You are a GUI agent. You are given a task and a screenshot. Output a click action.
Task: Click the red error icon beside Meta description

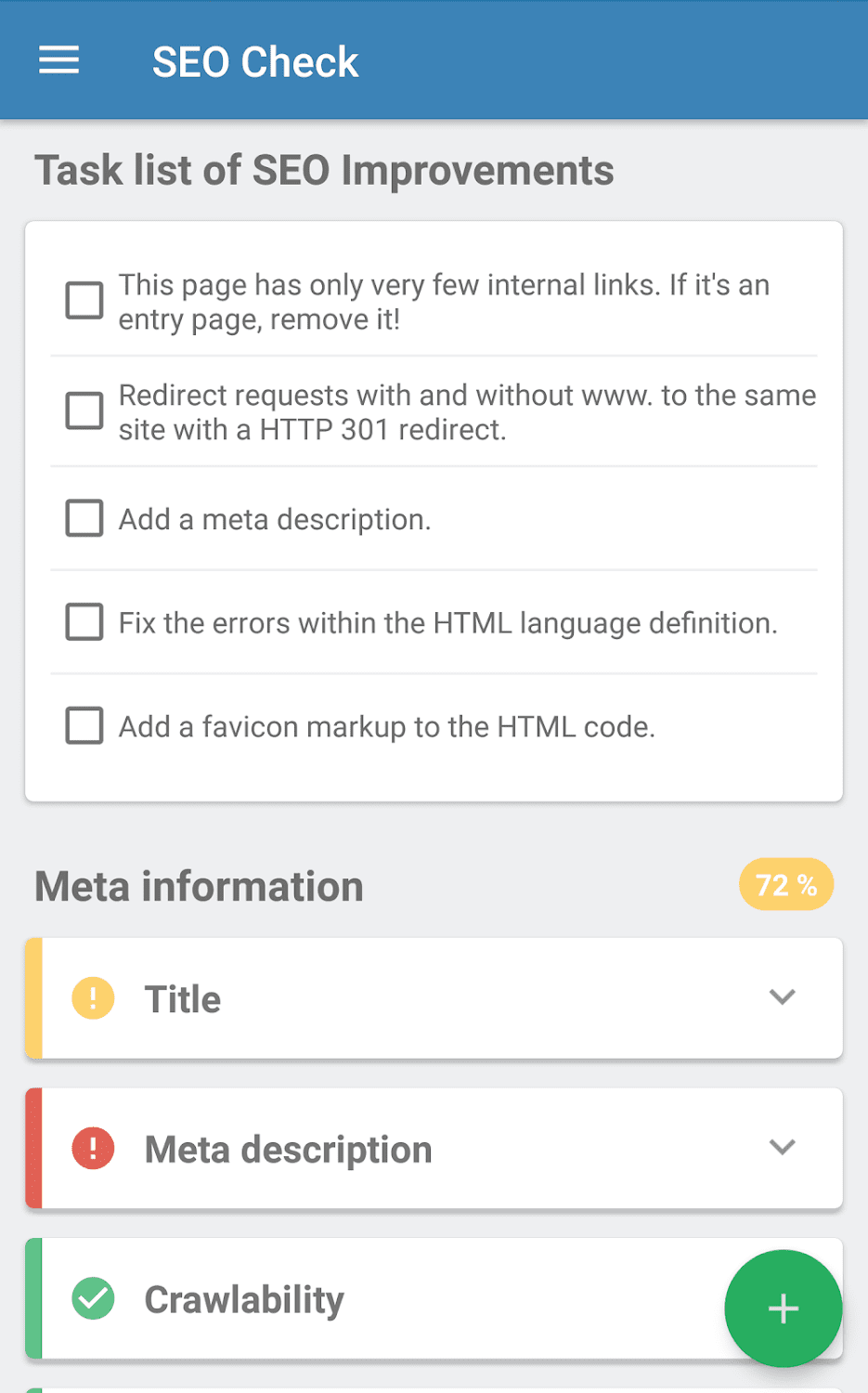point(93,1149)
